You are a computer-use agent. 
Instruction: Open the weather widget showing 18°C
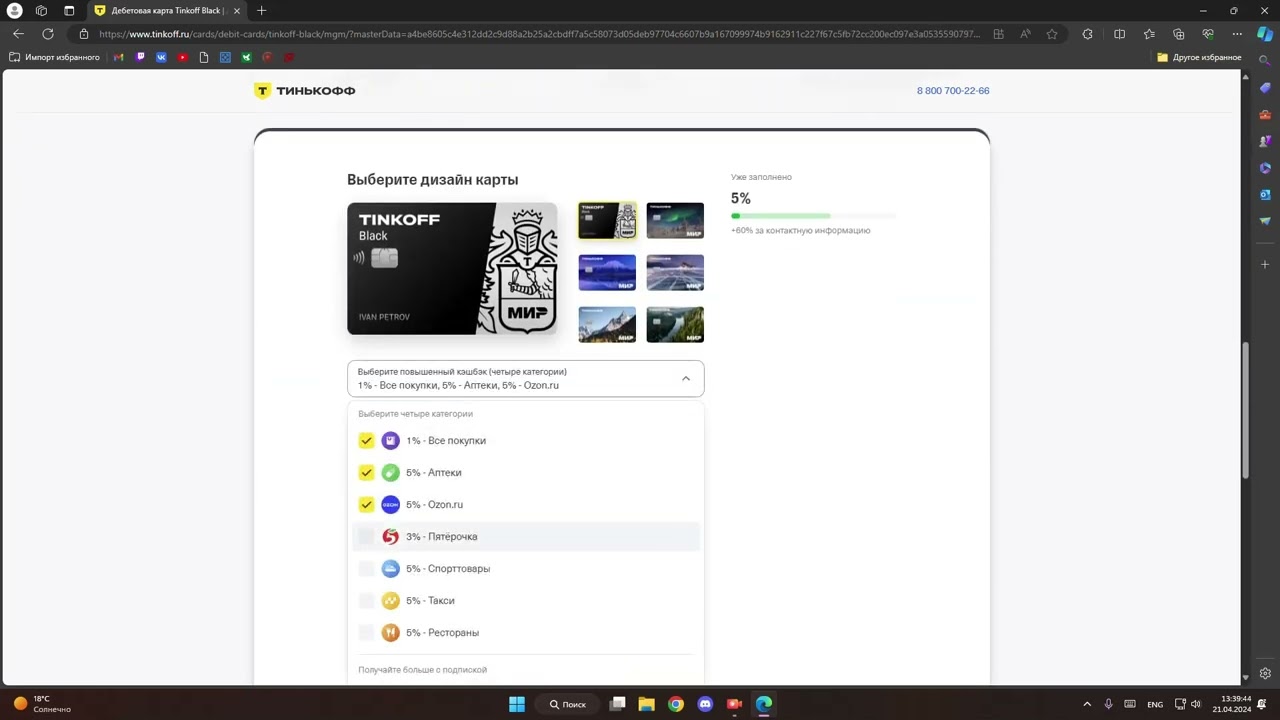coord(42,704)
